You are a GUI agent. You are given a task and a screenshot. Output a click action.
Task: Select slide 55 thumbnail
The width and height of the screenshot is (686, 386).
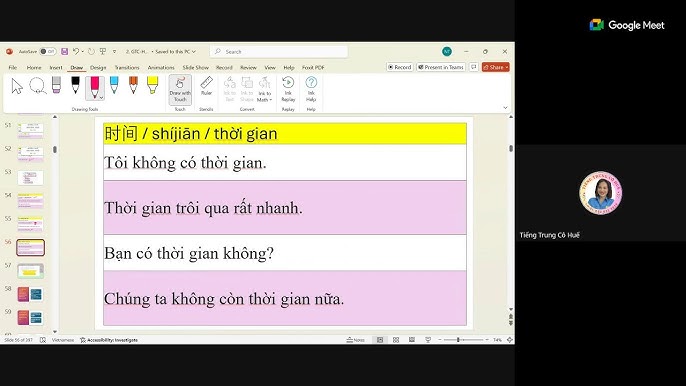click(x=30, y=224)
